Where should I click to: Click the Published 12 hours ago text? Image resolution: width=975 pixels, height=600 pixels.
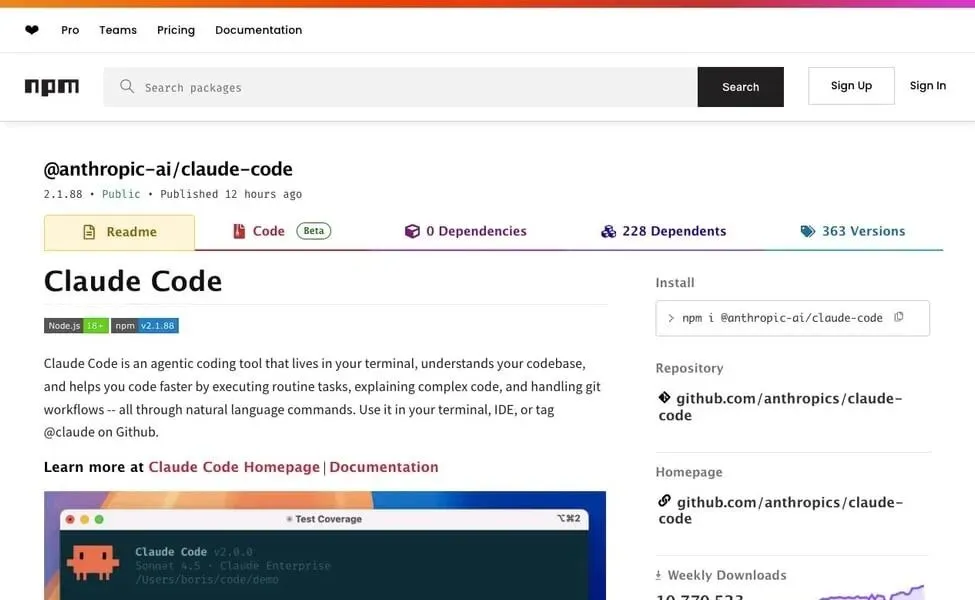coord(231,194)
